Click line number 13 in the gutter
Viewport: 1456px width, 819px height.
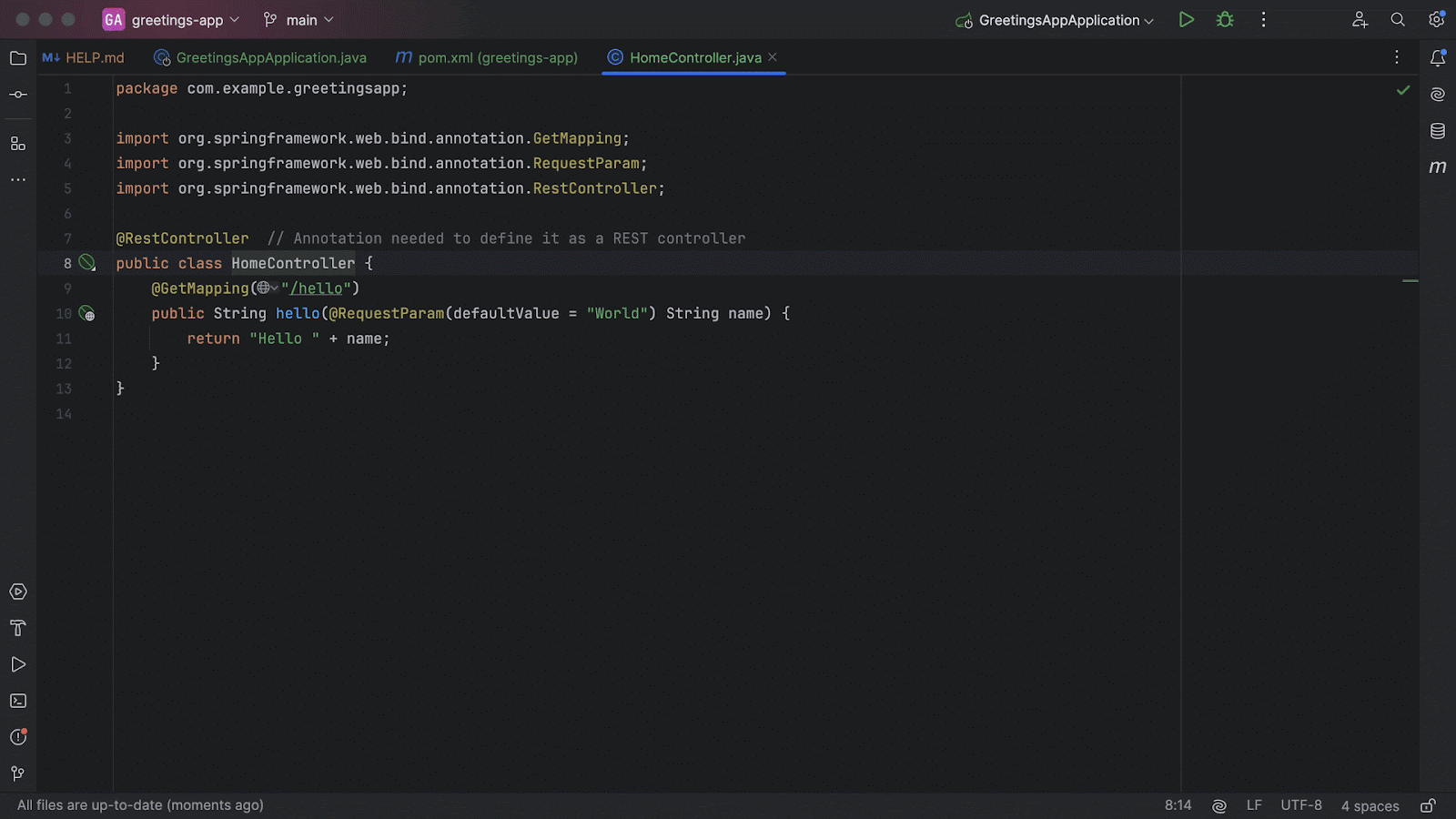[x=64, y=389]
